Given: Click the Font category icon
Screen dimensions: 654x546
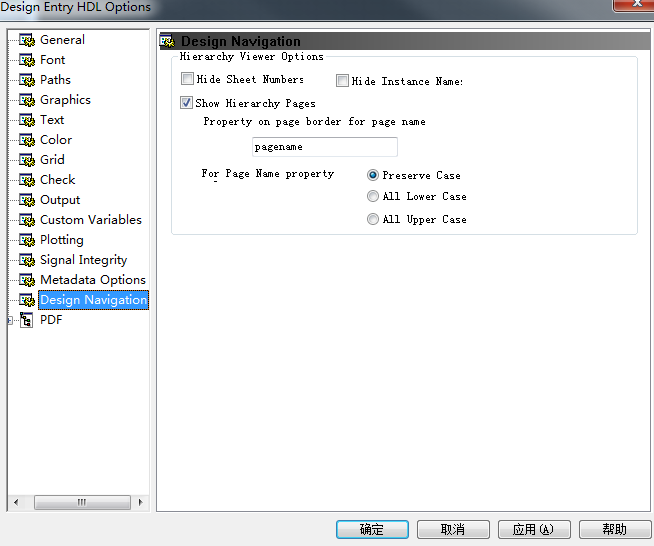Looking at the screenshot, I should (27, 60).
